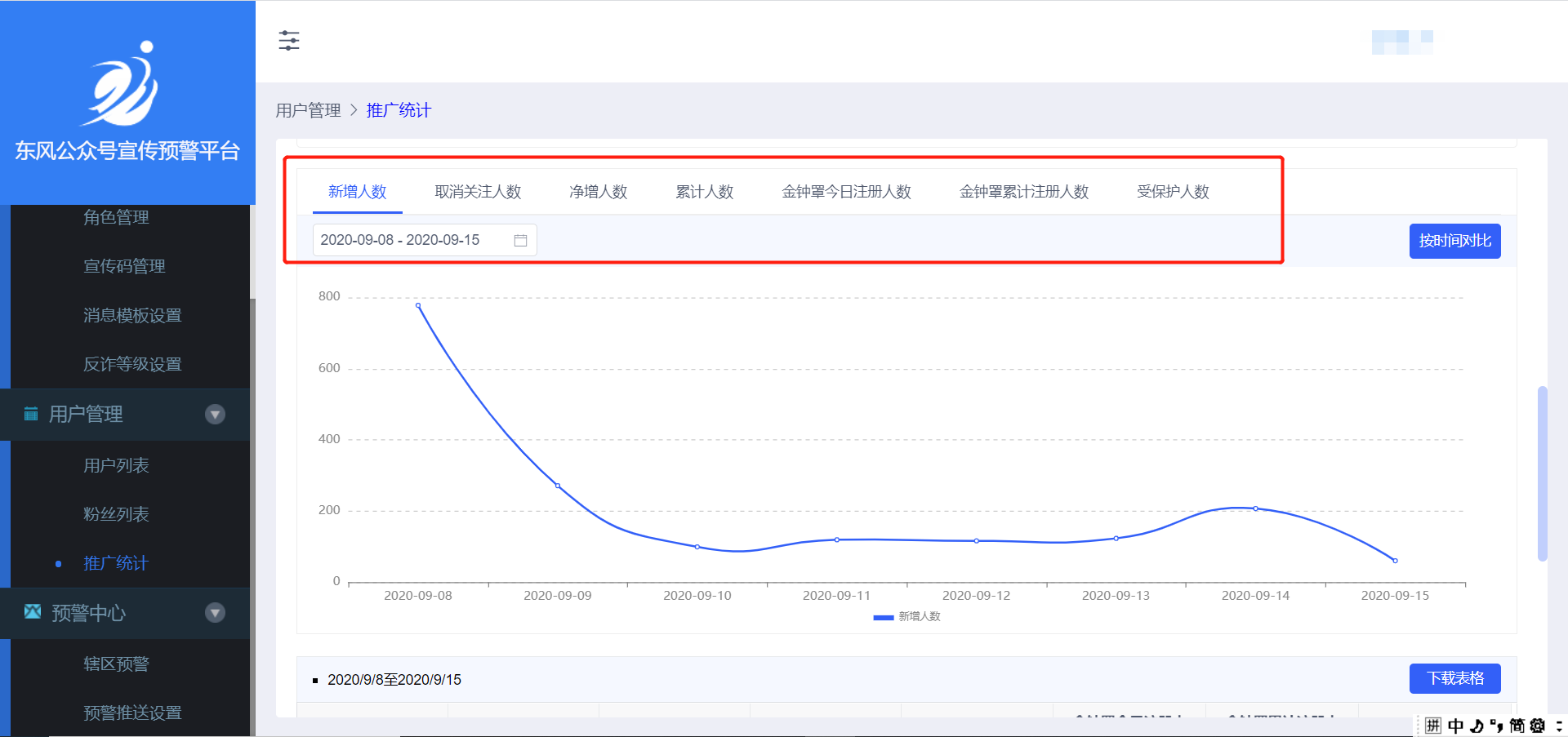Click the 按时间对比 button

[x=1455, y=241]
